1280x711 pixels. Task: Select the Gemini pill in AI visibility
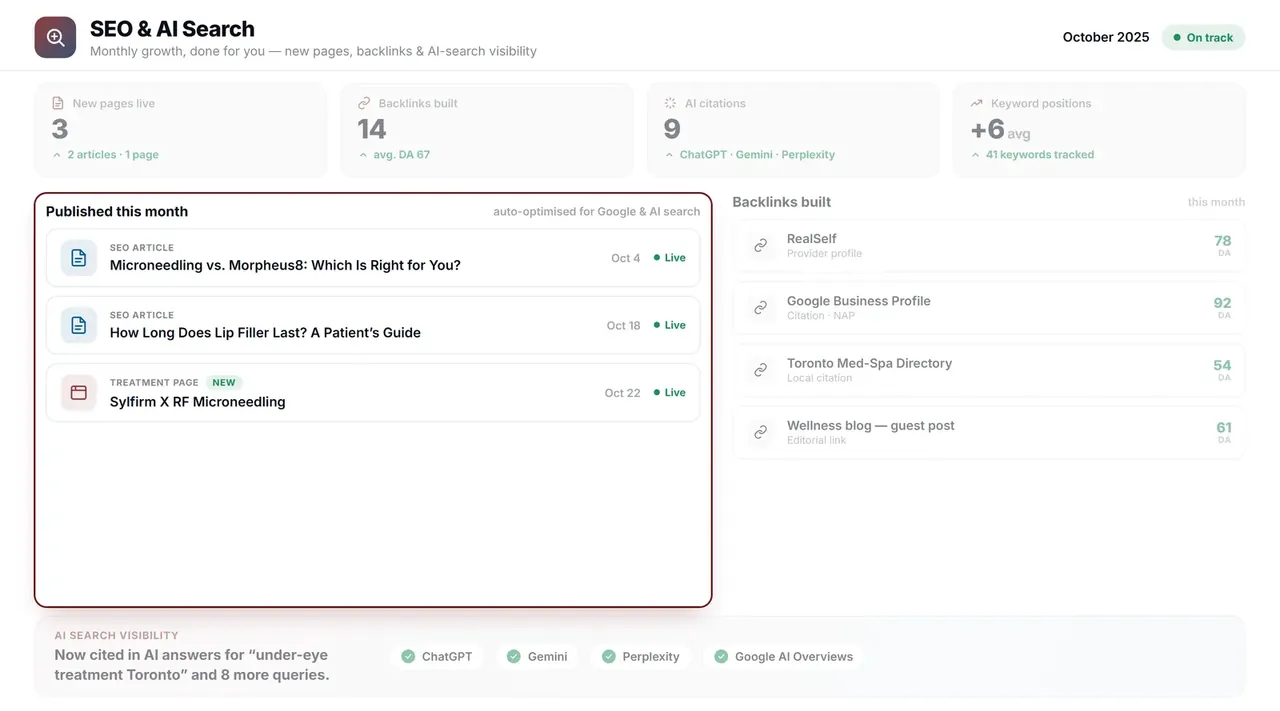coord(537,657)
